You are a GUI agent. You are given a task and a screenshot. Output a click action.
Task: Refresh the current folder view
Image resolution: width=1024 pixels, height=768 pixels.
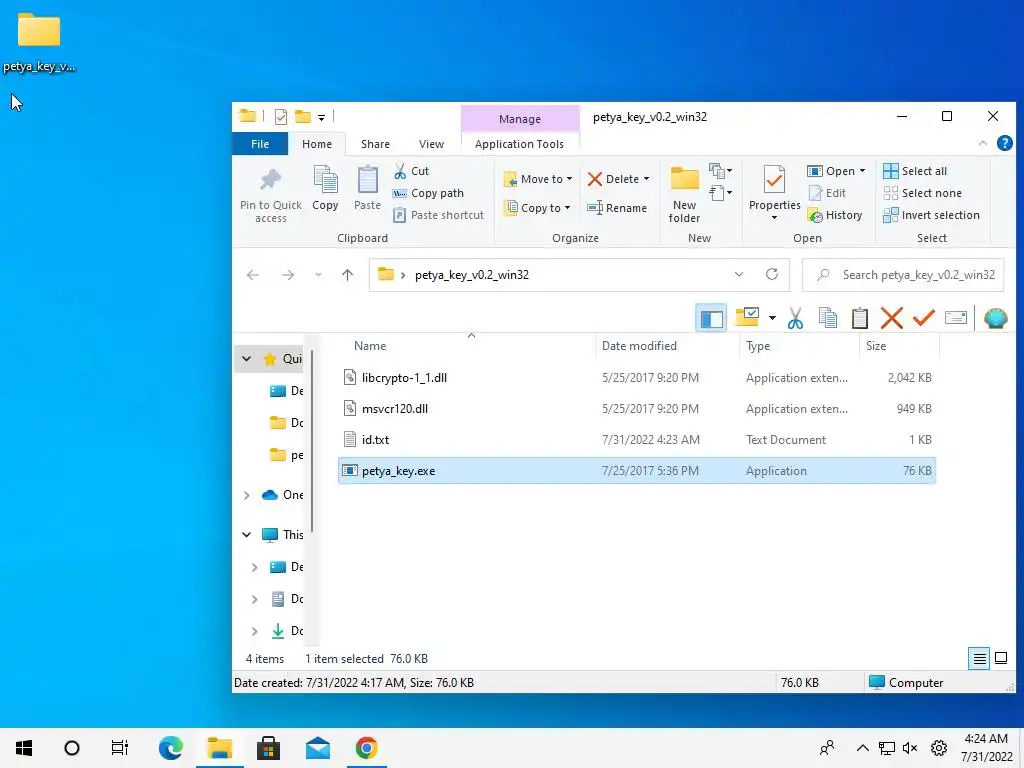click(772, 274)
